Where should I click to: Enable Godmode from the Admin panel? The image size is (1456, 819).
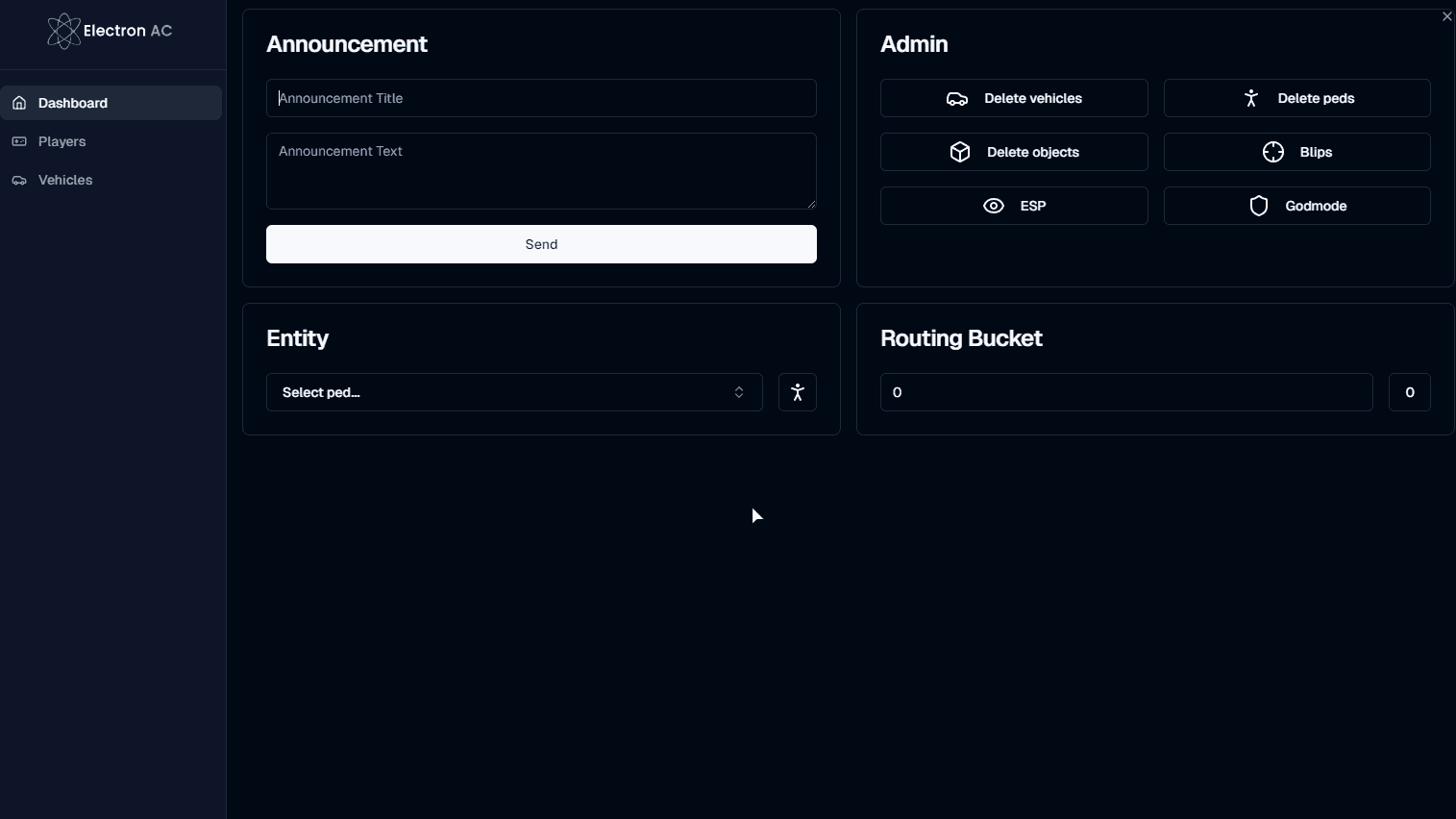[x=1297, y=206]
